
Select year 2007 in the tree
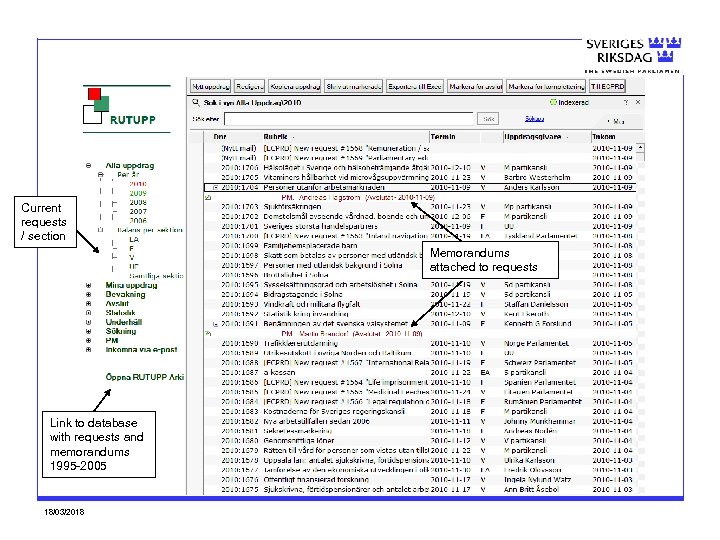point(138,212)
